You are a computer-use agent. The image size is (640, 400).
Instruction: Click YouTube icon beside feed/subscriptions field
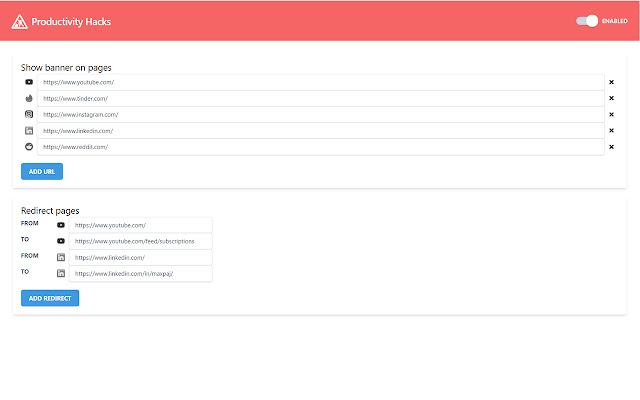[61, 241]
